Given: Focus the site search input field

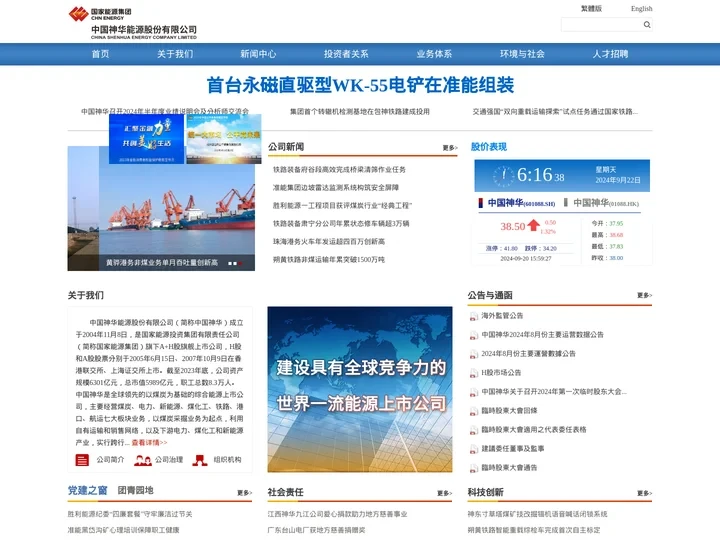Looking at the screenshot, I should point(602,25).
